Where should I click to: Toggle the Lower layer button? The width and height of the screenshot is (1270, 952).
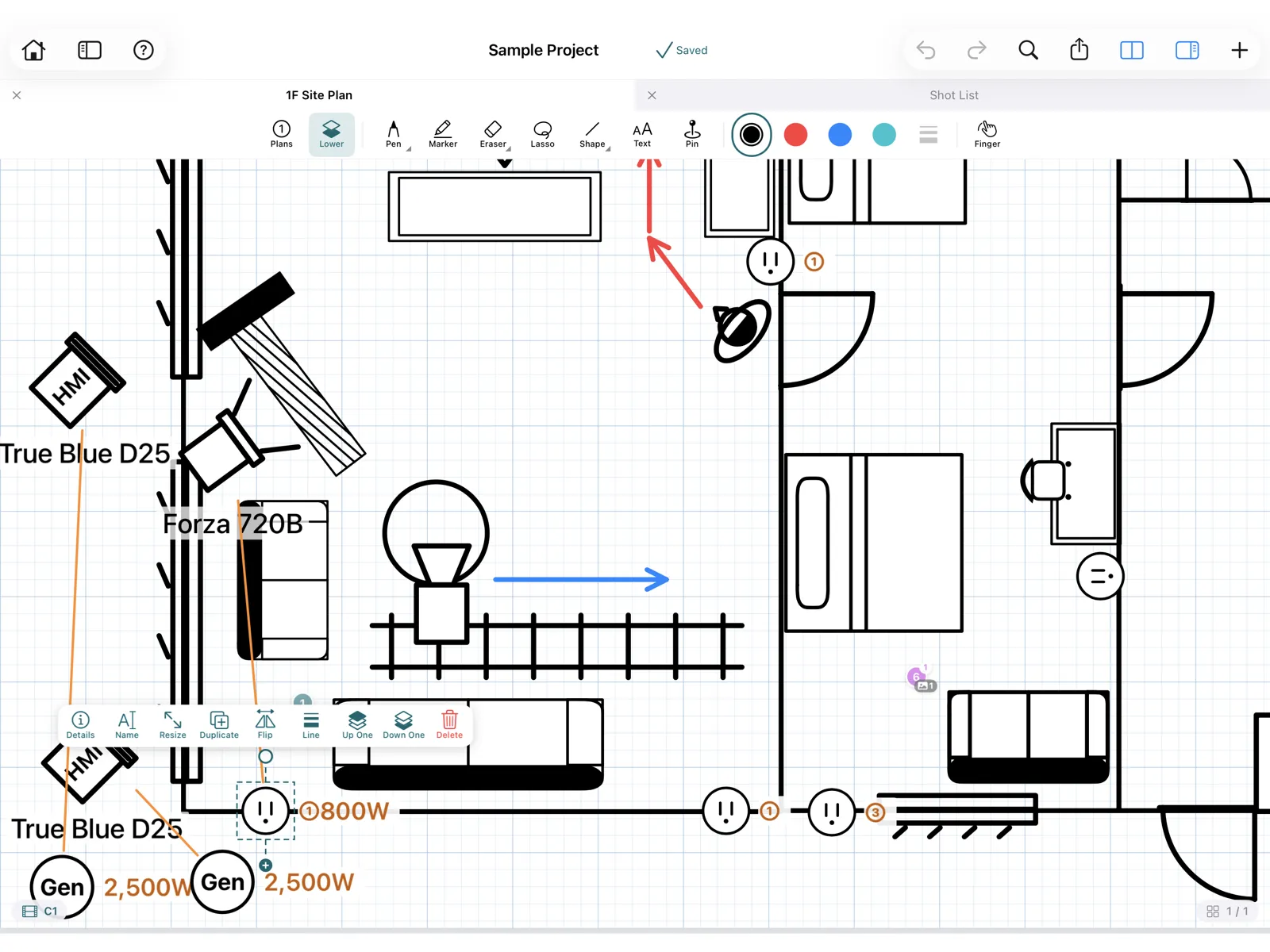click(332, 134)
